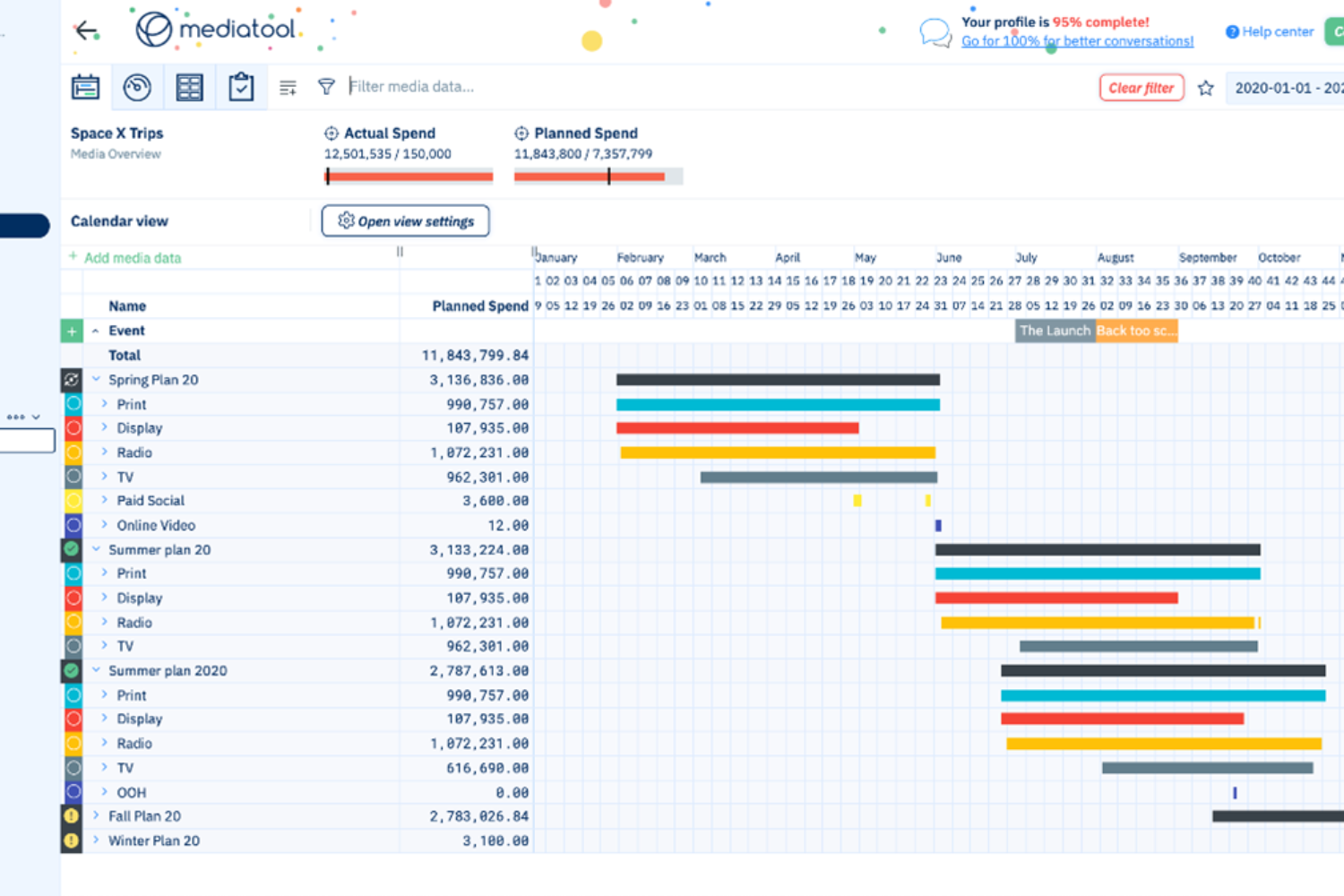1344x896 pixels.
Task: Switch to the table grid view icon
Action: pos(189,87)
